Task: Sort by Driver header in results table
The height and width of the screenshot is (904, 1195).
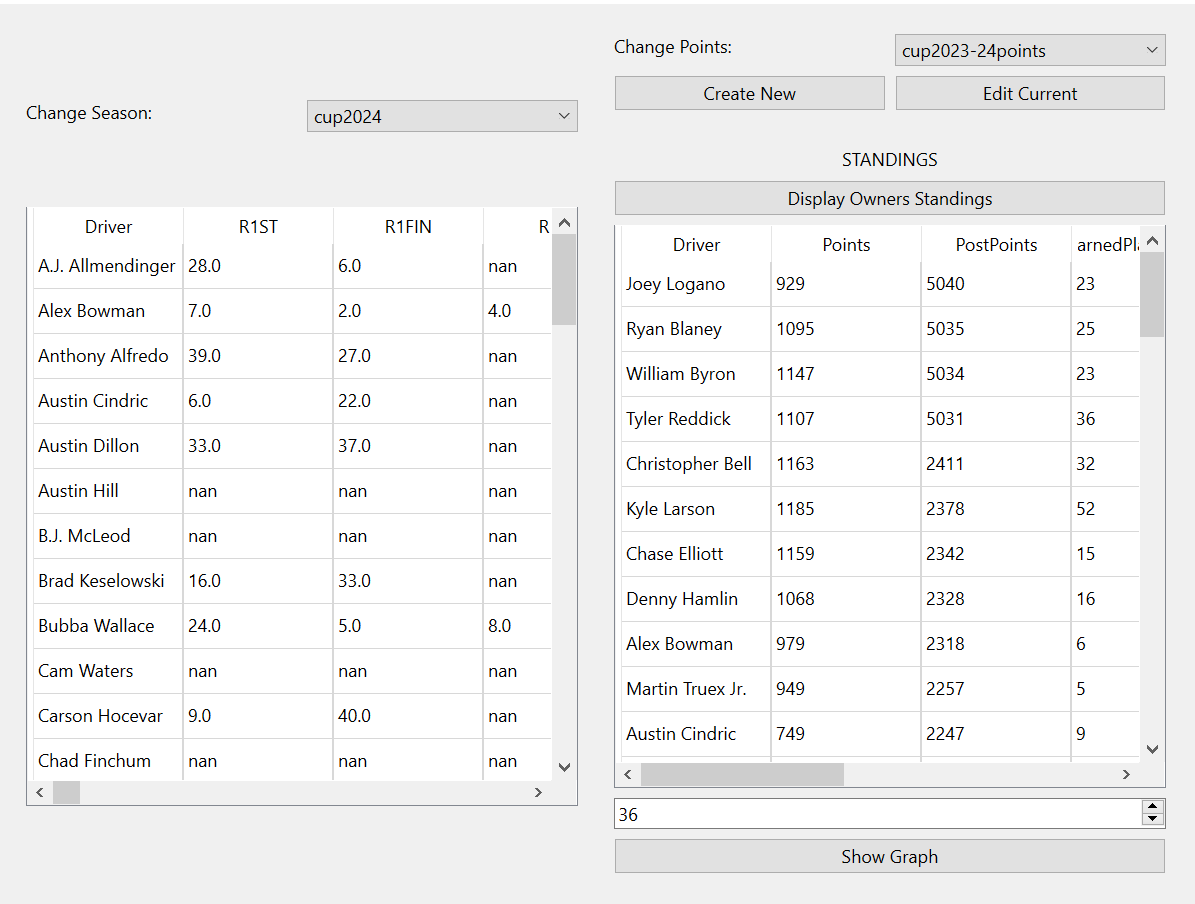Action: click(108, 226)
